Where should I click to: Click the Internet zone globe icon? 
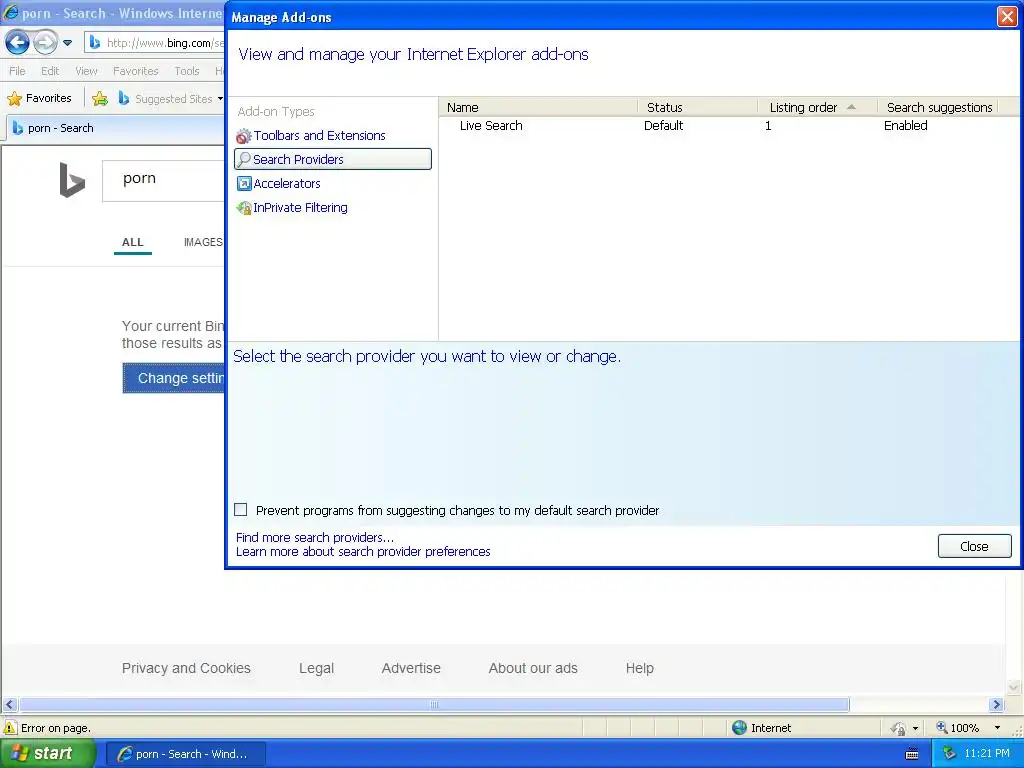coord(739,728)
